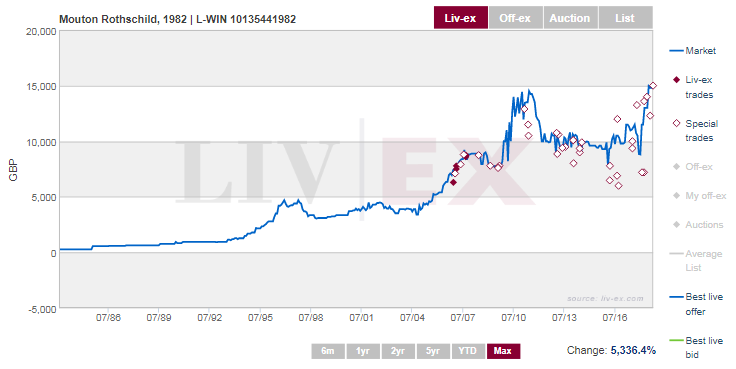Show the Average List series
The image size is (736, 369).
[x=704, y=261]
